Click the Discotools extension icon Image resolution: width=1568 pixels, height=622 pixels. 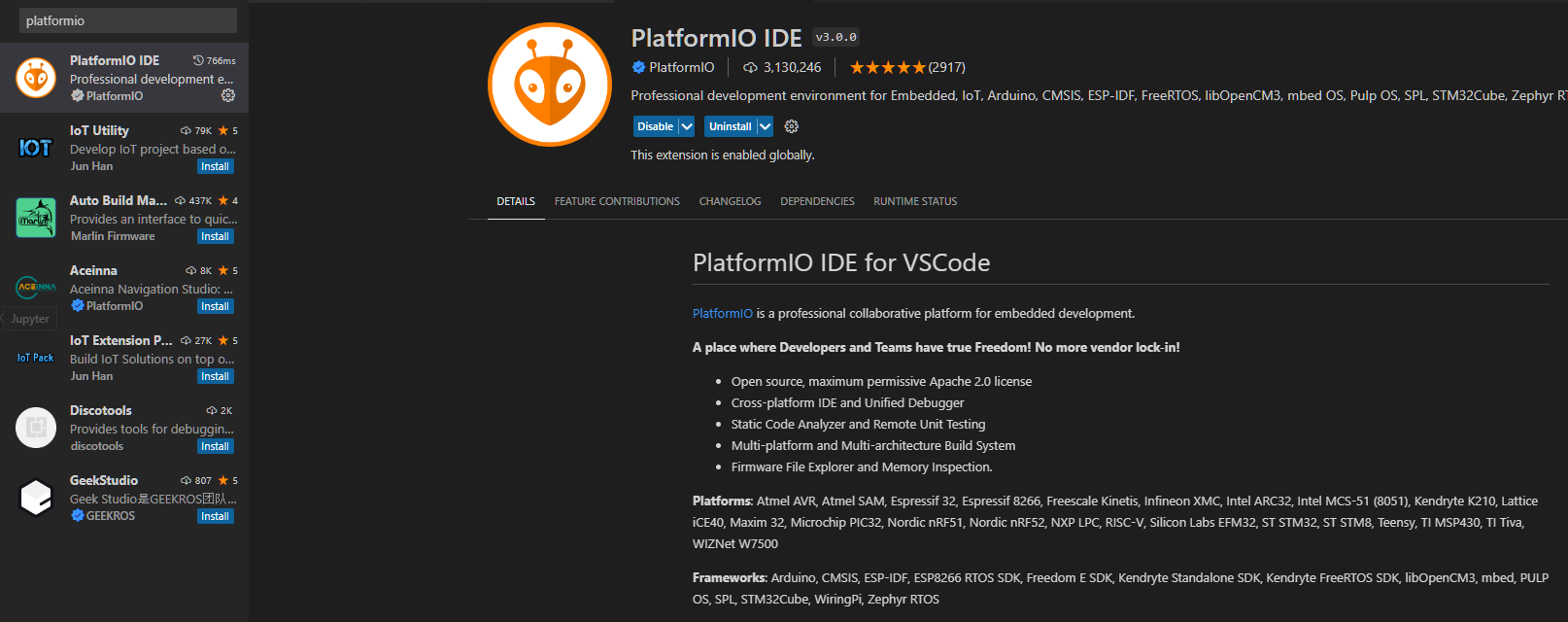[36, 428]
